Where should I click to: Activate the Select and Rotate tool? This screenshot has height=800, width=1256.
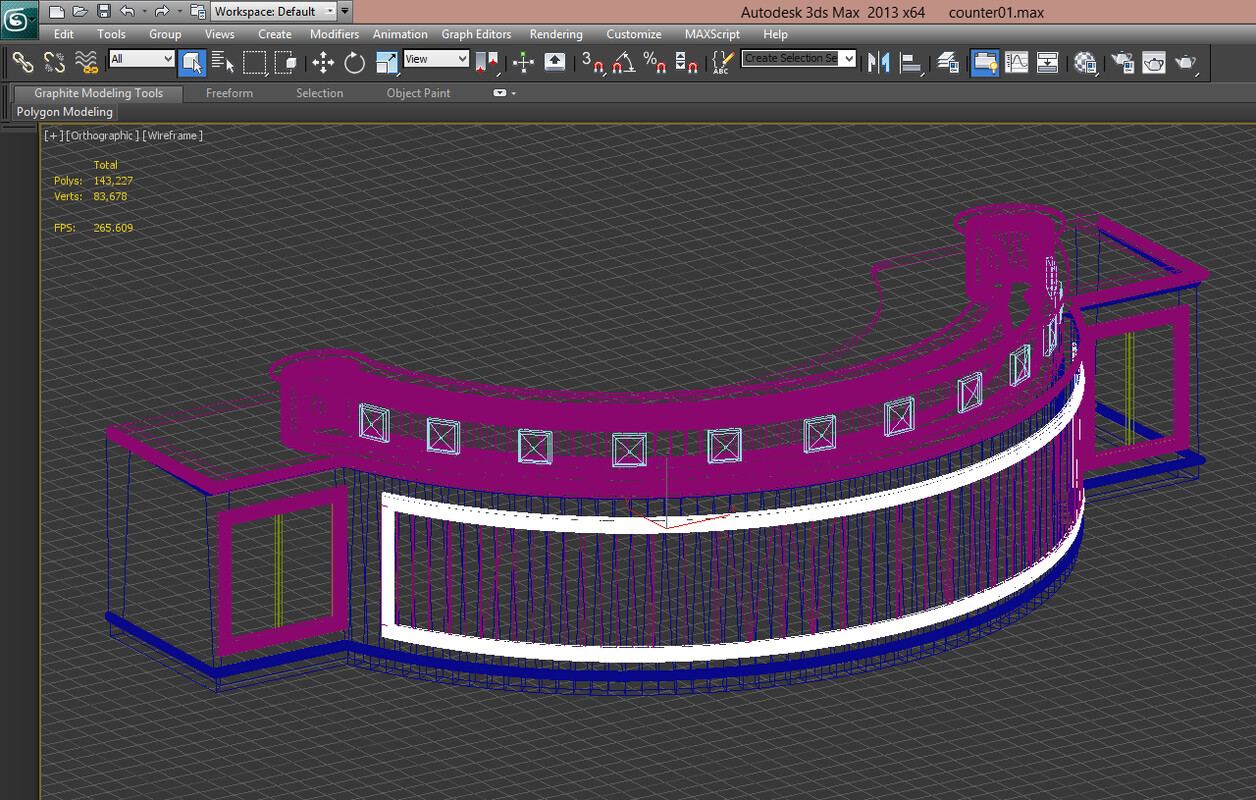[354, 63]
